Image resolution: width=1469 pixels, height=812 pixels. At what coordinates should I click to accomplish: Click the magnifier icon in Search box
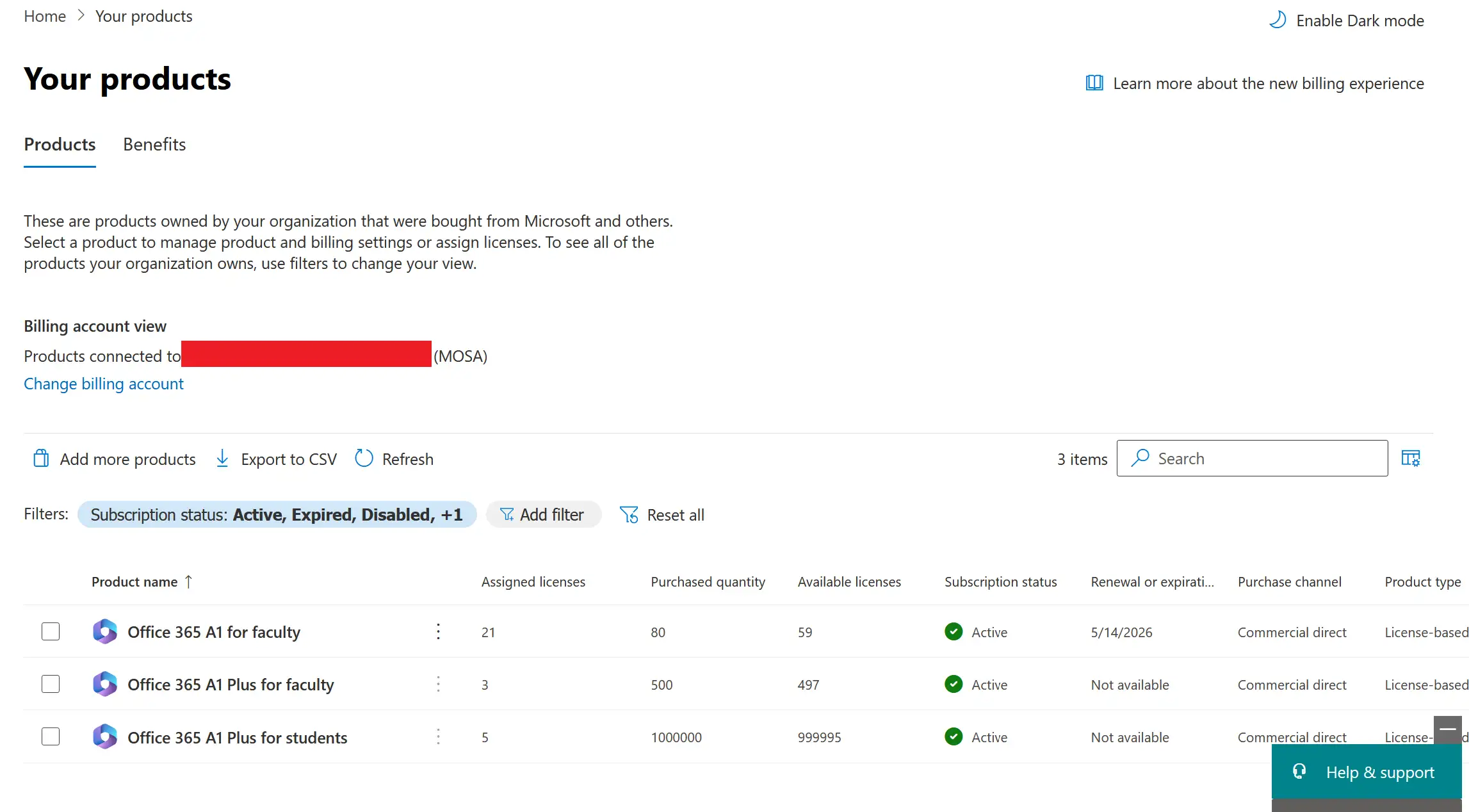(1140, 458)
